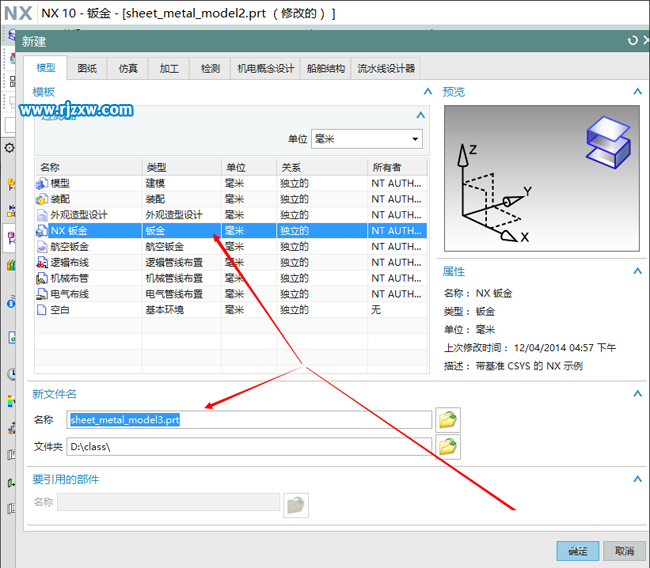Switch to the 机电概念设计 tab
Viewport: 650px width, 568px height.
(x=265, y=68)
